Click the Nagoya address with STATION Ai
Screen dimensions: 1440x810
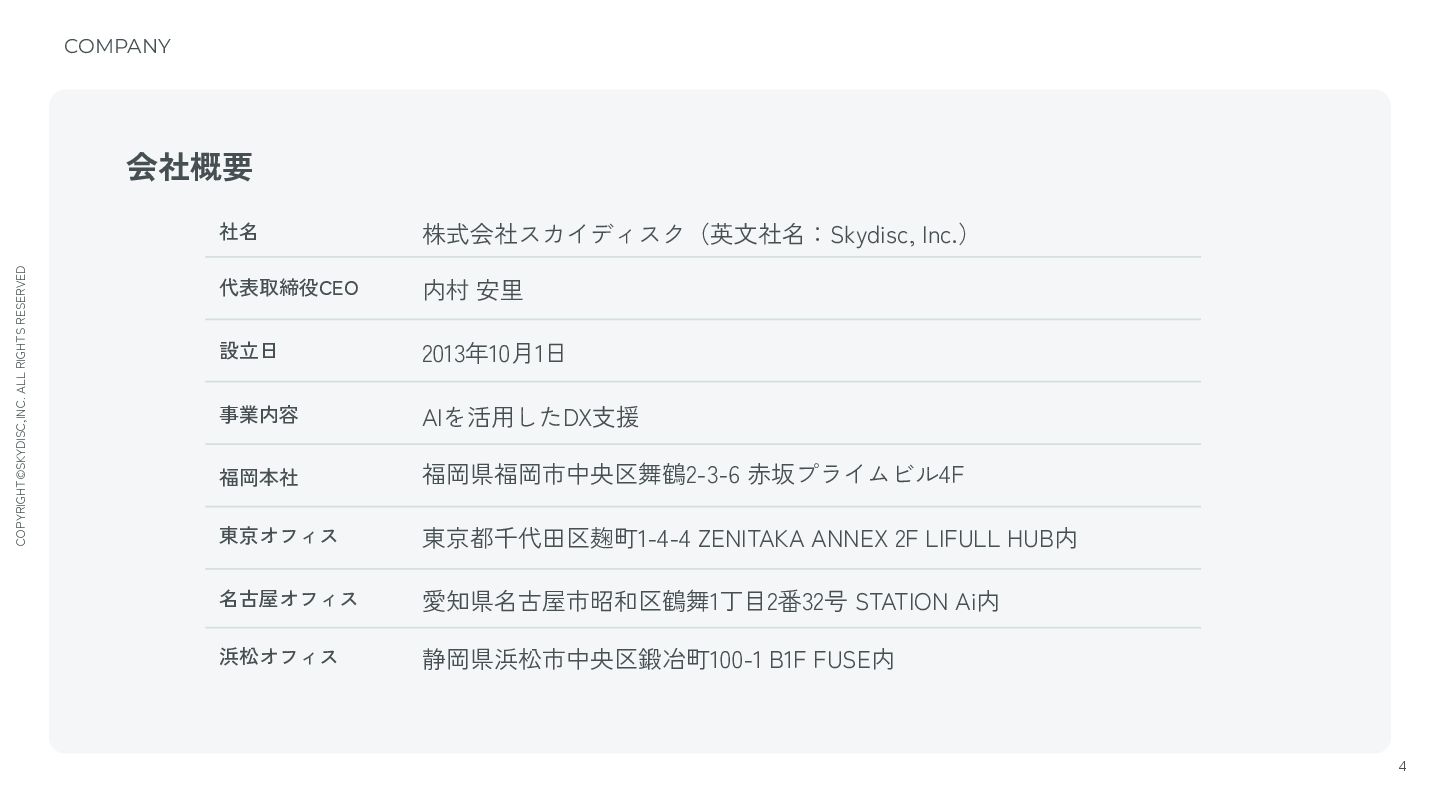(710, 601)
